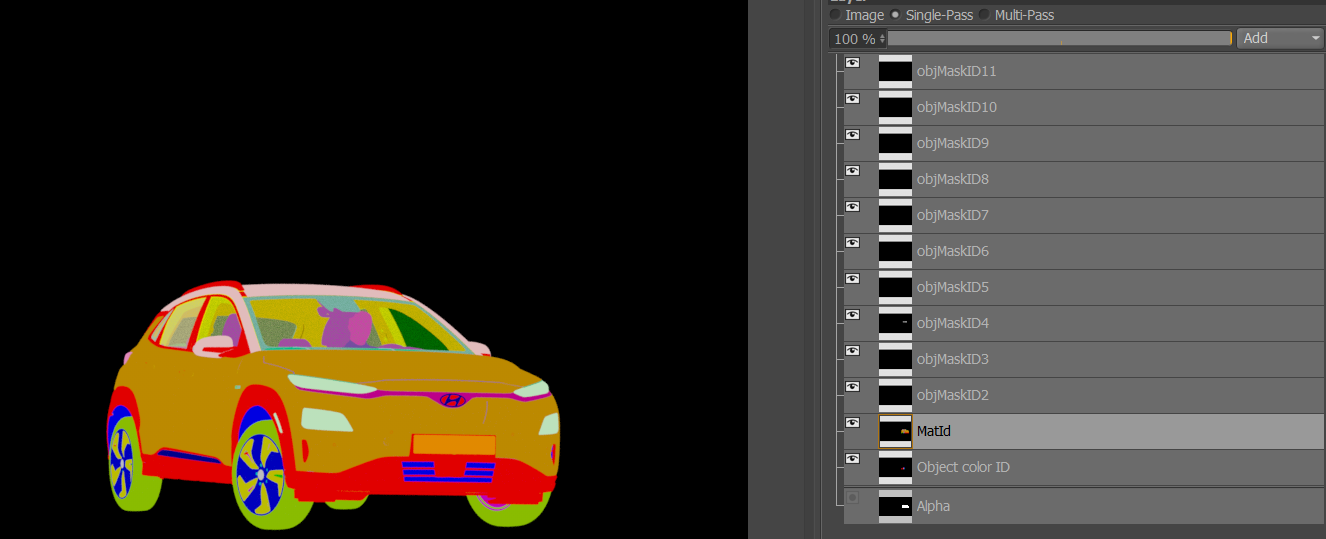Viewport: 1326px width, 539px height.
Task: Select the objMaskID4 layer name
Action: pos(953,324)
